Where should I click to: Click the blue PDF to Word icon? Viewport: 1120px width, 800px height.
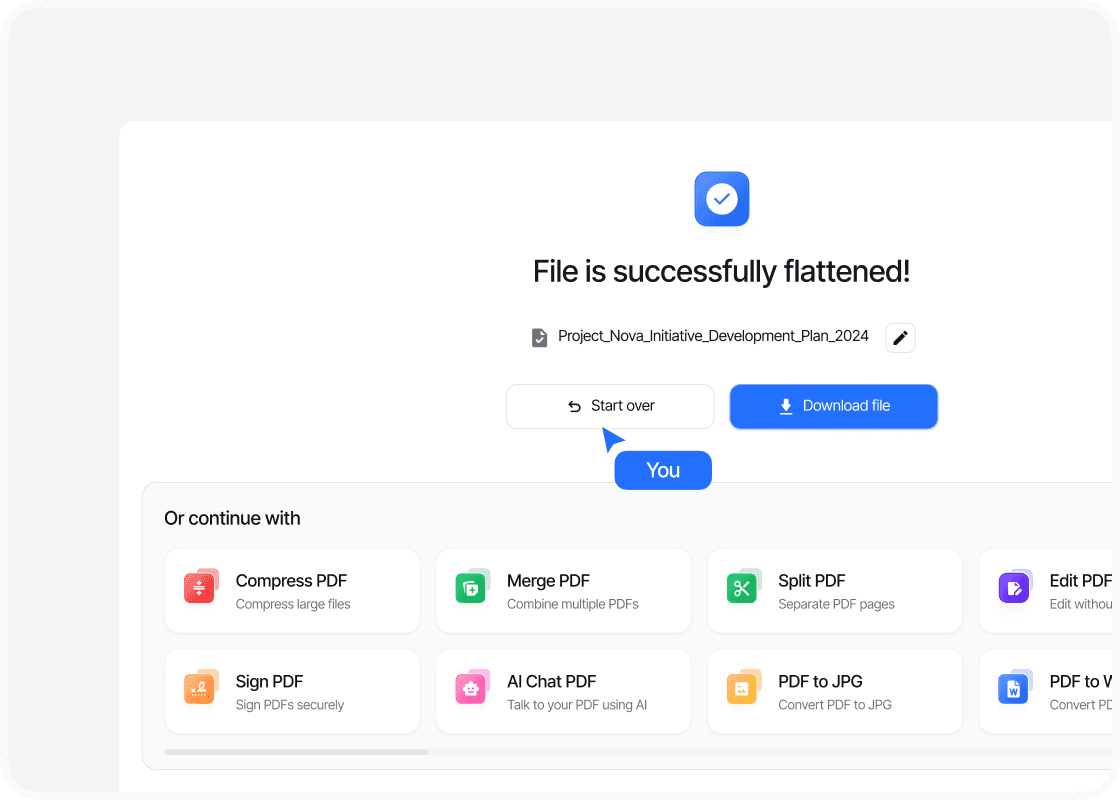[1013, 688]
